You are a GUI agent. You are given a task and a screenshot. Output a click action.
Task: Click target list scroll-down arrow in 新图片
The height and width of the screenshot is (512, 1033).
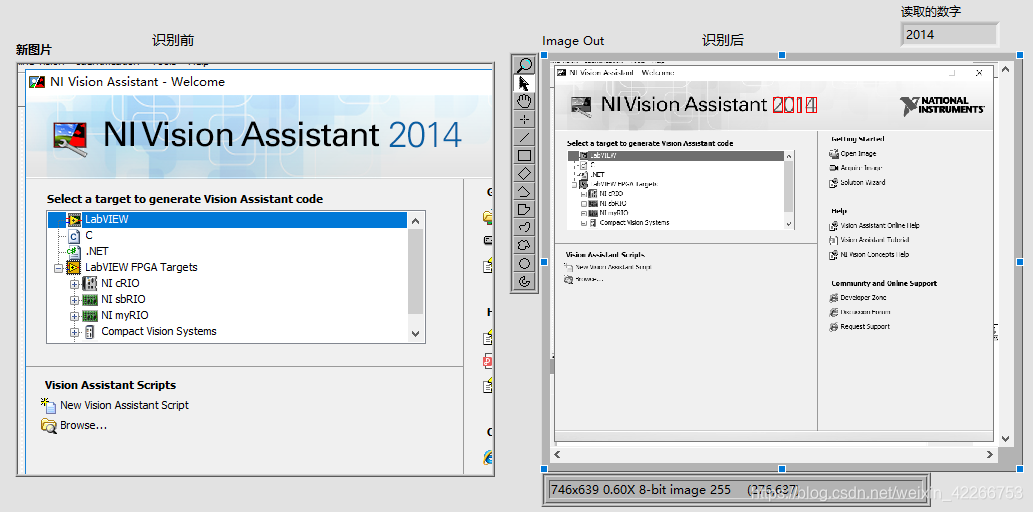415,333
